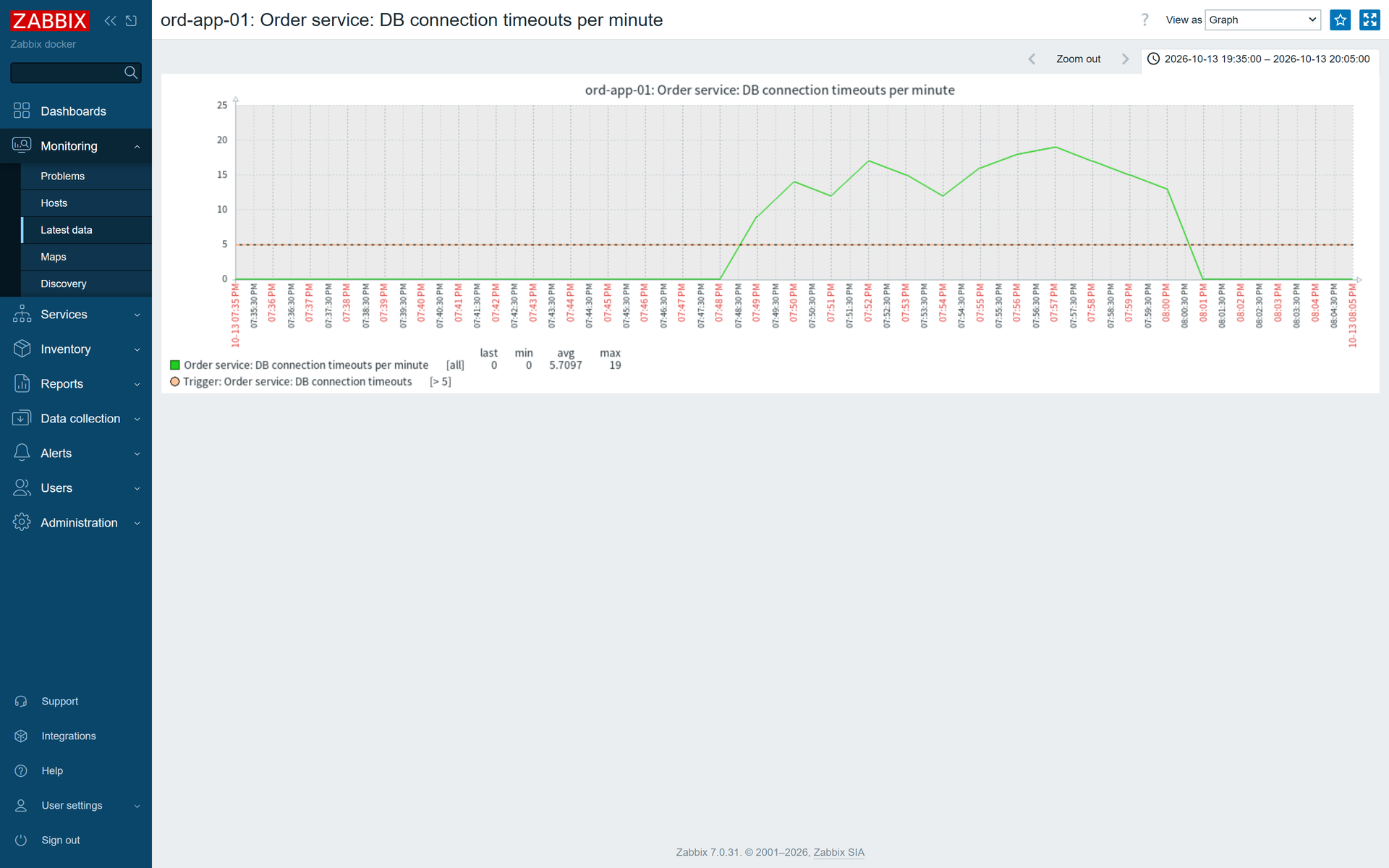Click the clock icon of time range
The image size is (1389, 868).
click(x=1153, y=59)
